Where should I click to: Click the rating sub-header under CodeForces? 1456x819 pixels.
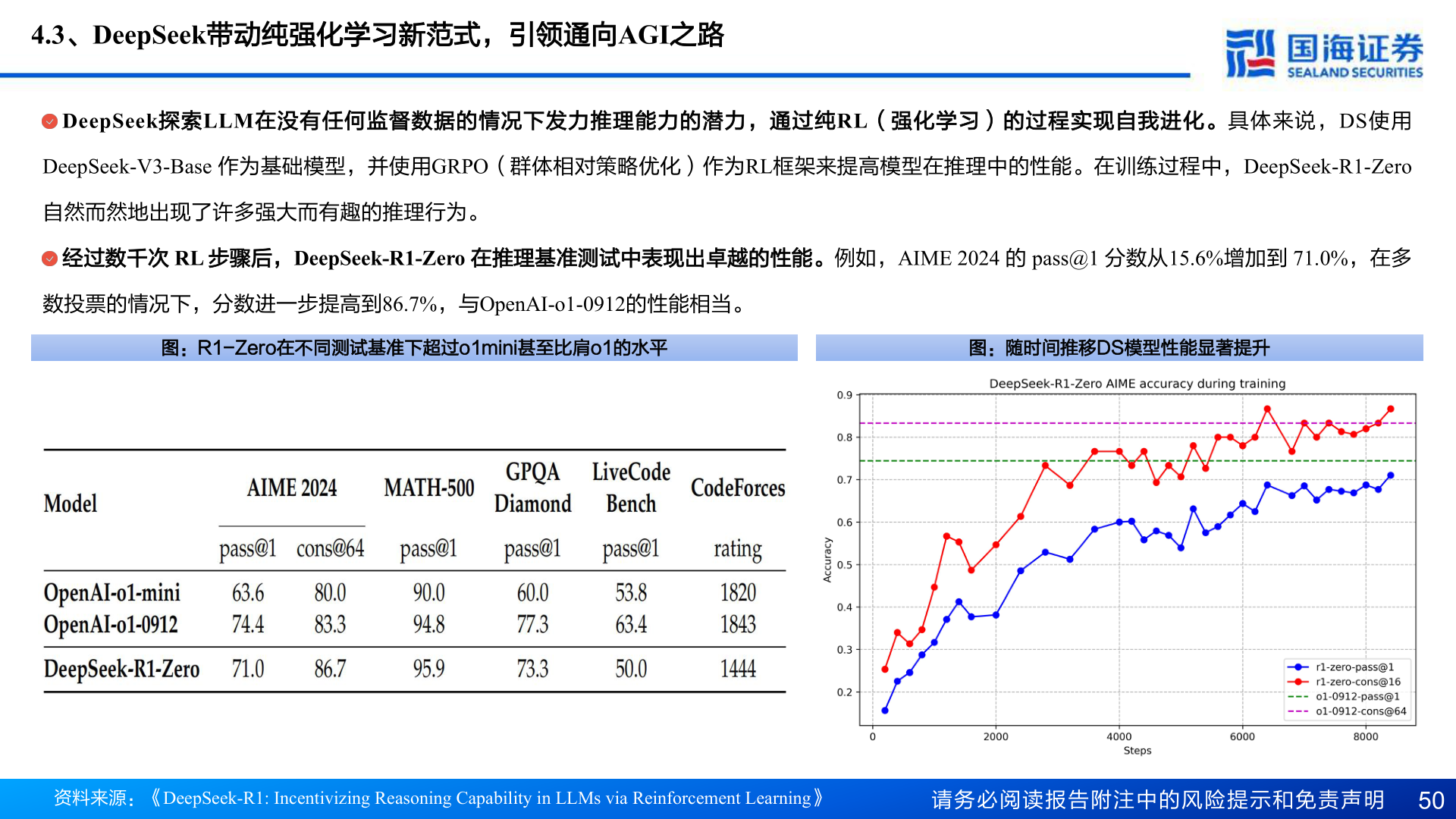(x=738, y=549)
